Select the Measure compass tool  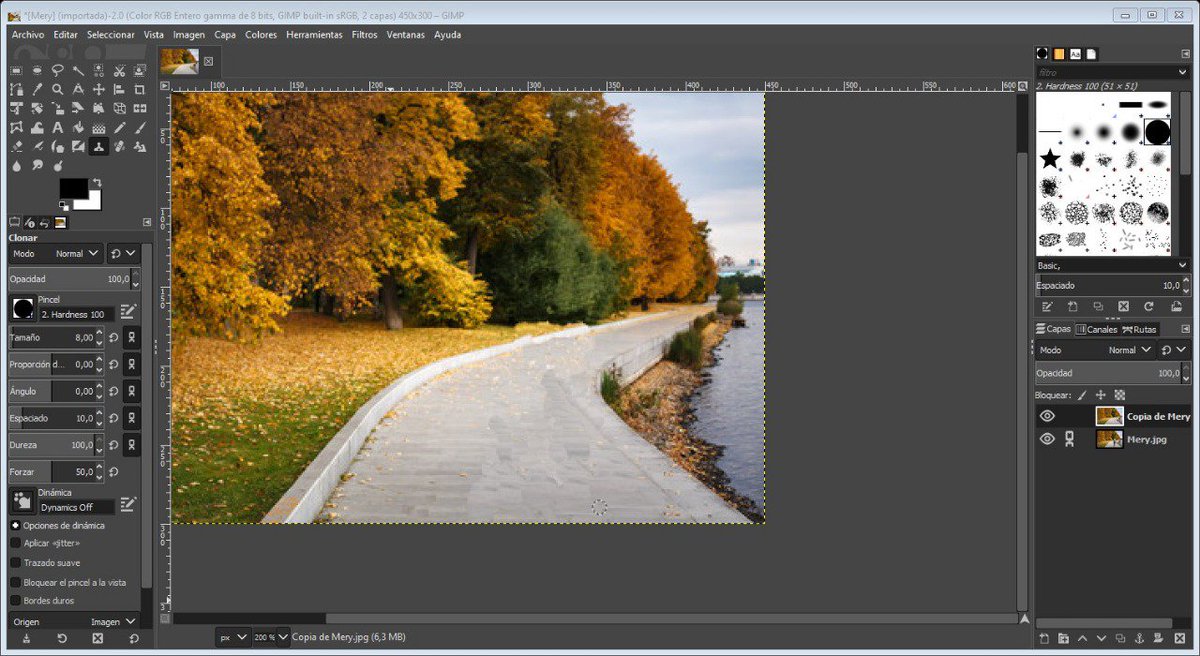pyautogui.click(x=78, y=89)
